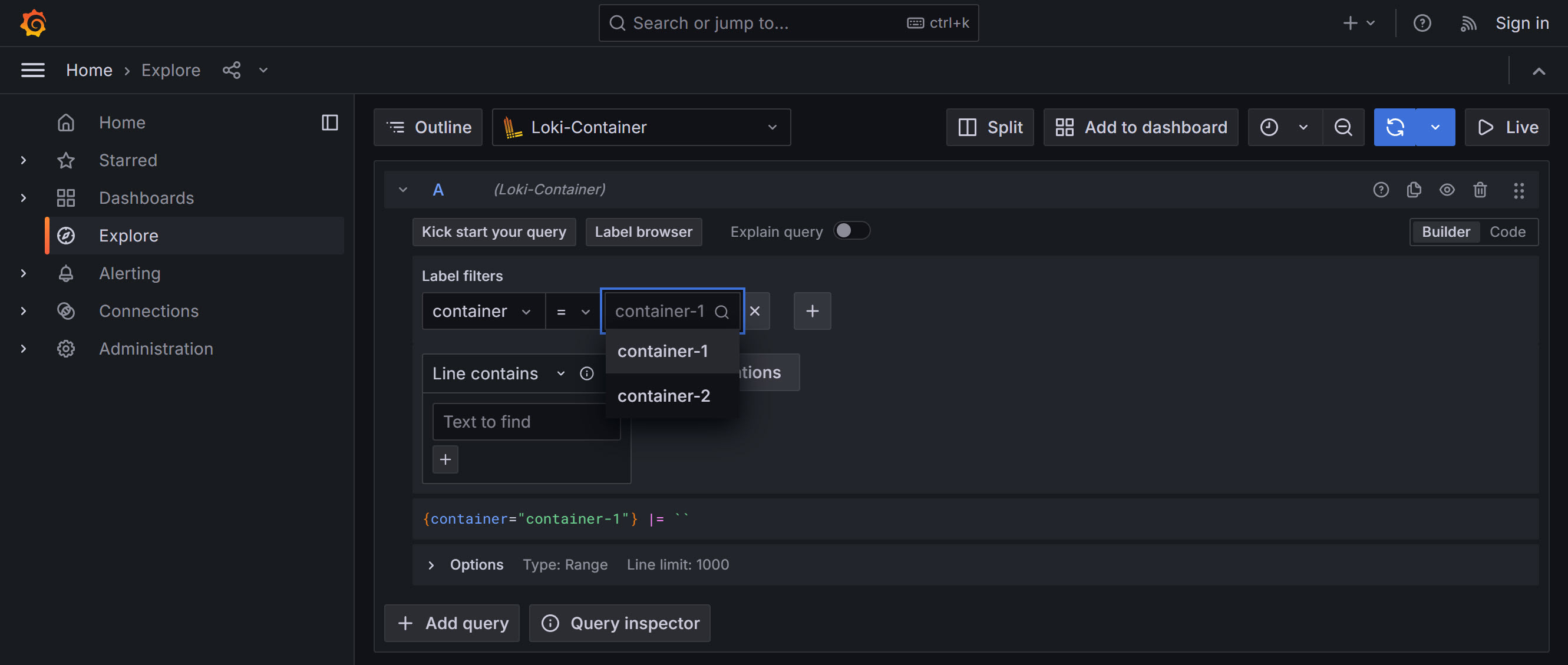Switch query editor to Code mode
The image size is (1568, 665).
[x=1507, y=232]
